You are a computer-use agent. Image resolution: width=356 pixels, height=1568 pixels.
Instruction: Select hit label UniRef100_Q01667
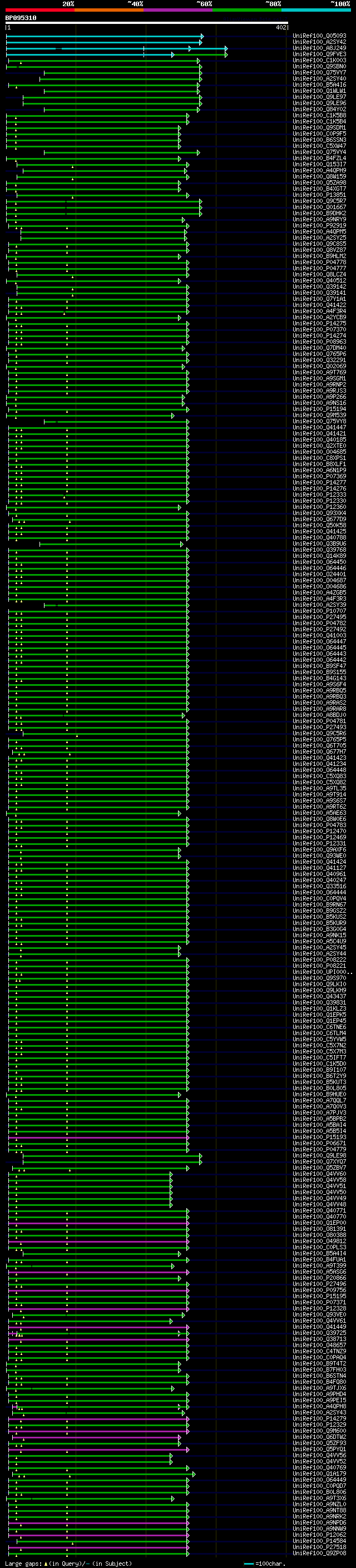click(x=319, y=207)
